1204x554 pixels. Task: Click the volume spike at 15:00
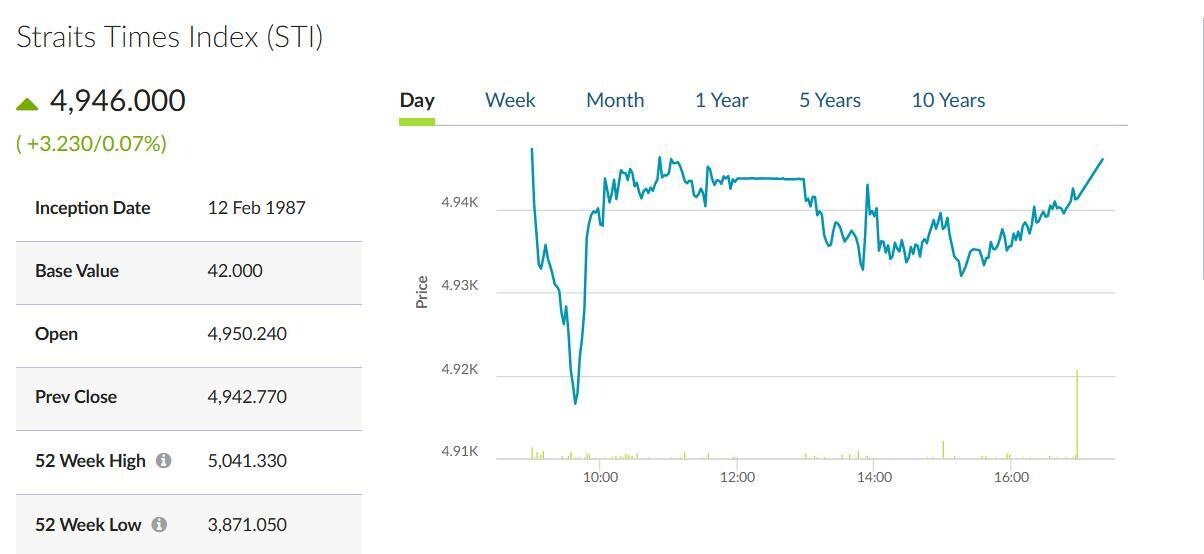click(x=943, y=450)
